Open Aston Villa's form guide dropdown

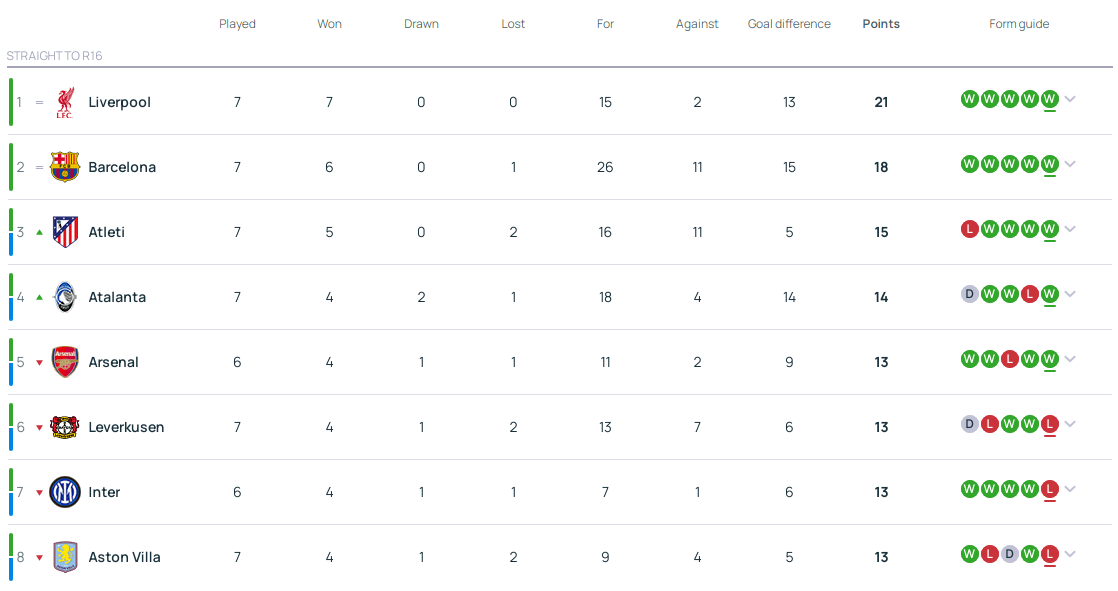coord(1070,554)
